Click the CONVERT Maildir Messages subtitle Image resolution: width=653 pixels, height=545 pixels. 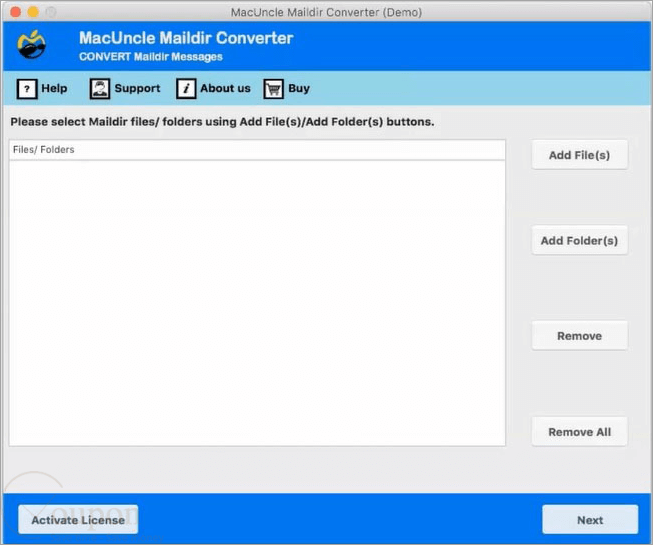[151, 57]
